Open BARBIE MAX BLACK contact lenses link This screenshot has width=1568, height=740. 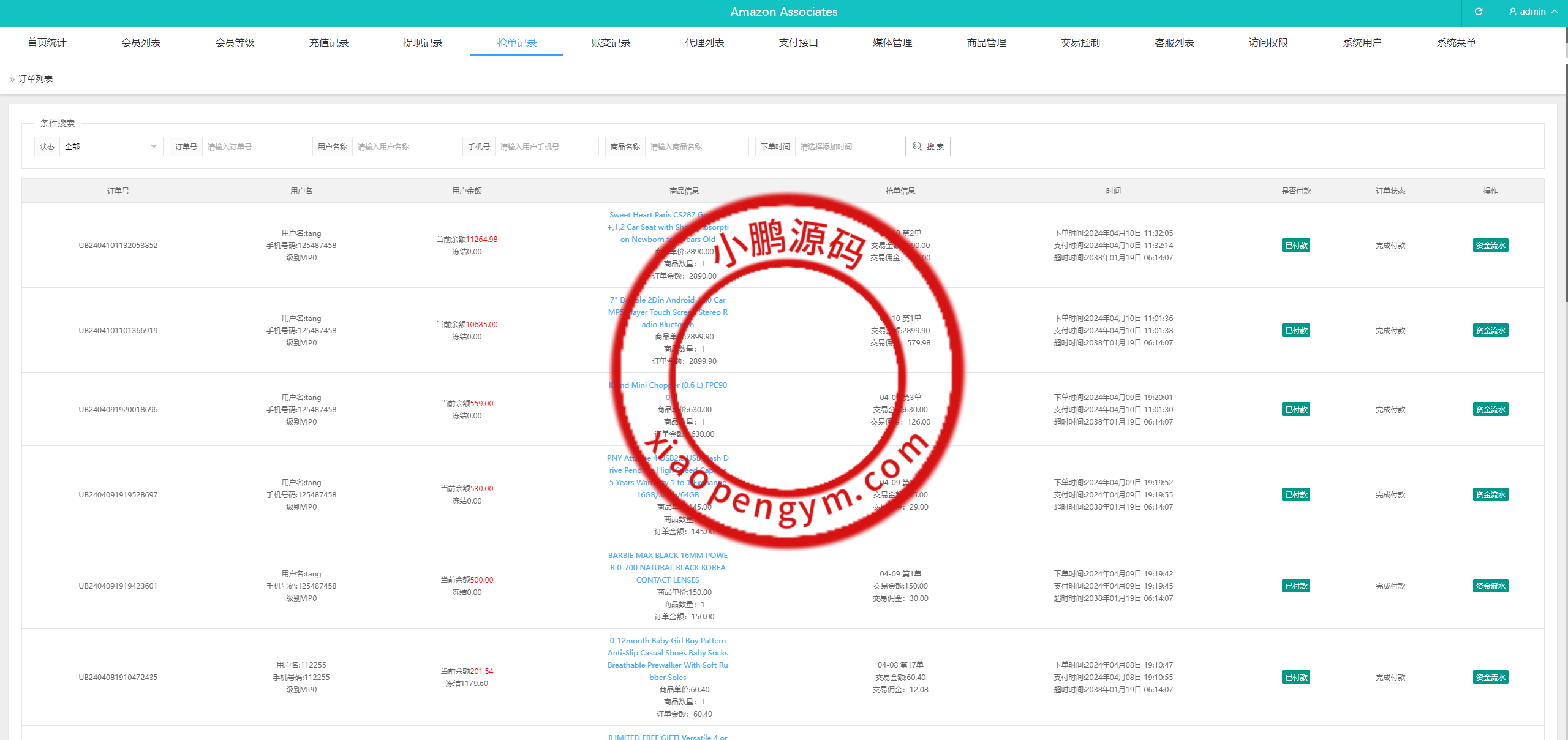[668, 568]
